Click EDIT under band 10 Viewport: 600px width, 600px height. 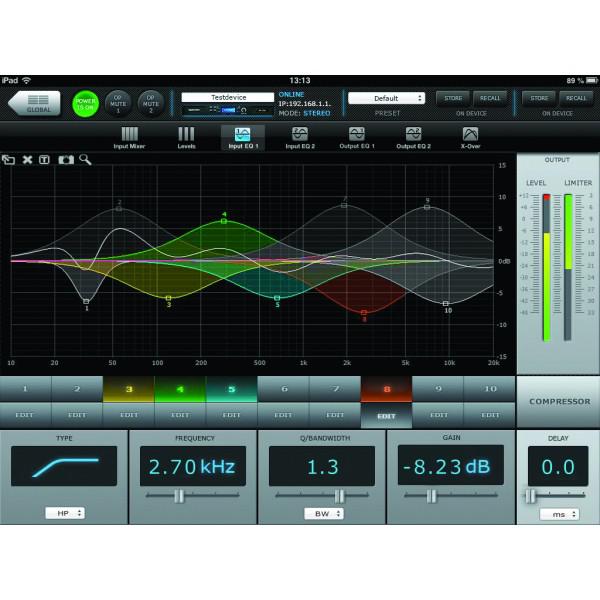click(490, 415)
